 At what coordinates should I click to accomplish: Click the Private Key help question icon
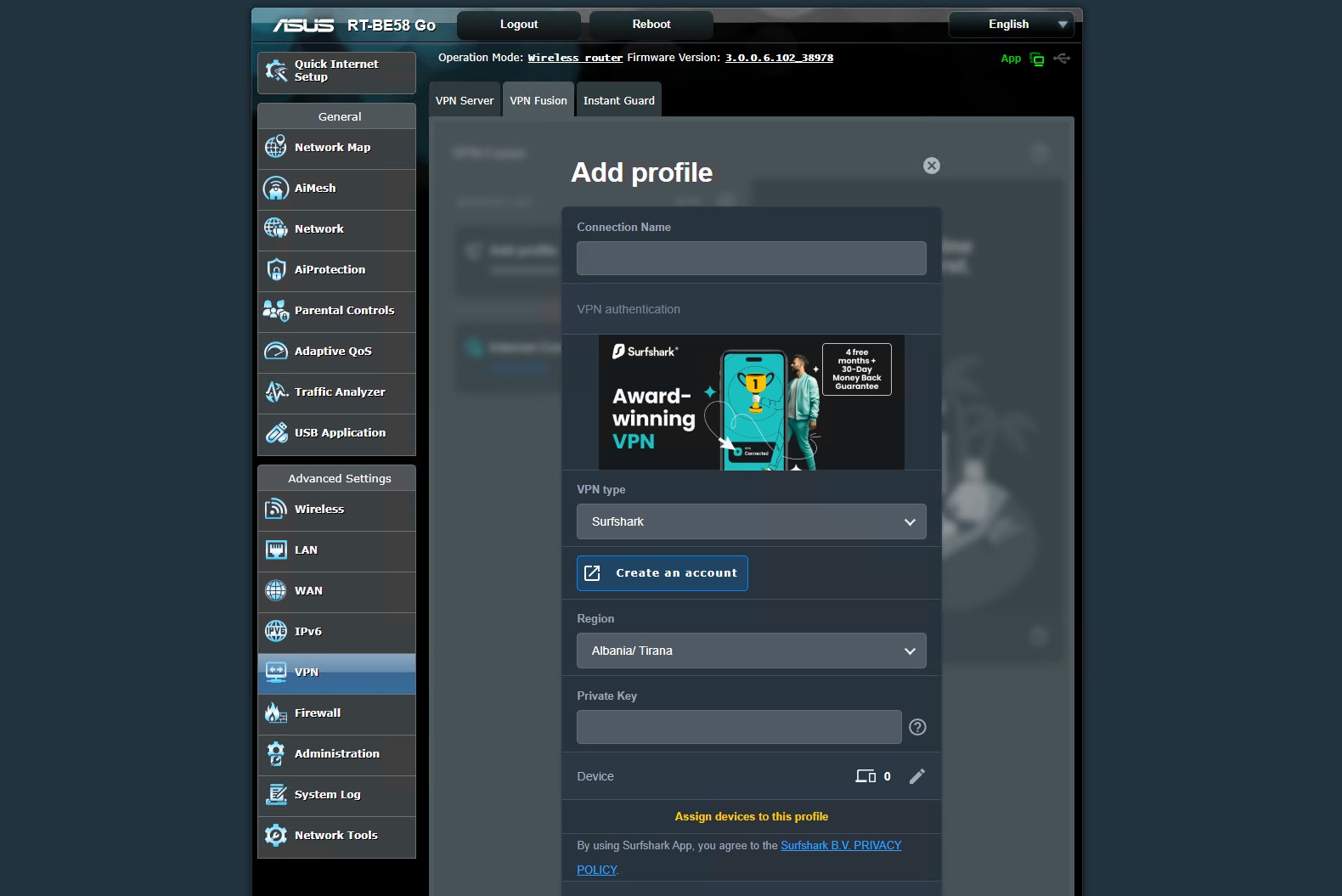point(917,727)
